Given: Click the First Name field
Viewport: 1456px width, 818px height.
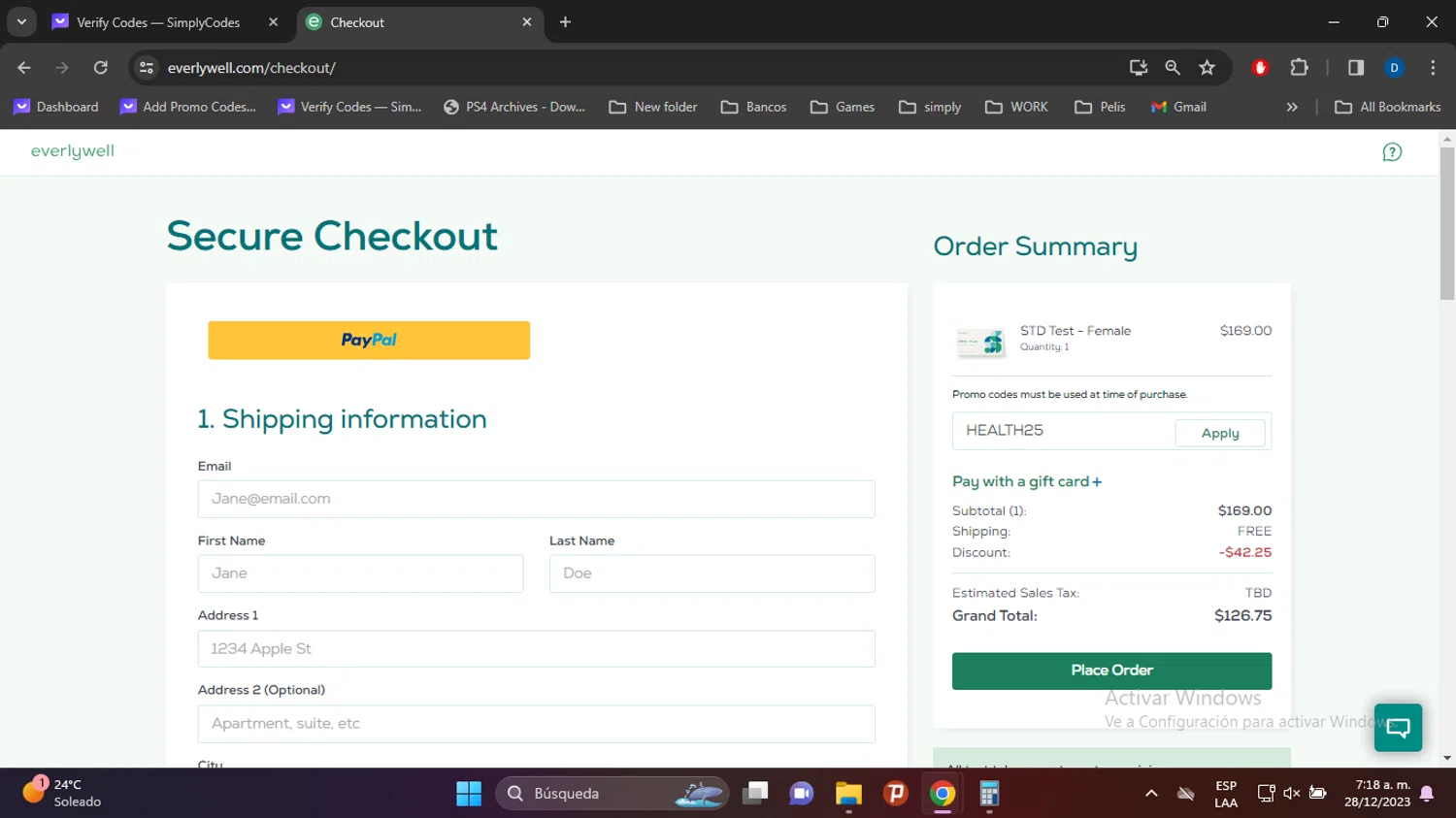Looking at the screenshot, I should click(x=360, y=573).
